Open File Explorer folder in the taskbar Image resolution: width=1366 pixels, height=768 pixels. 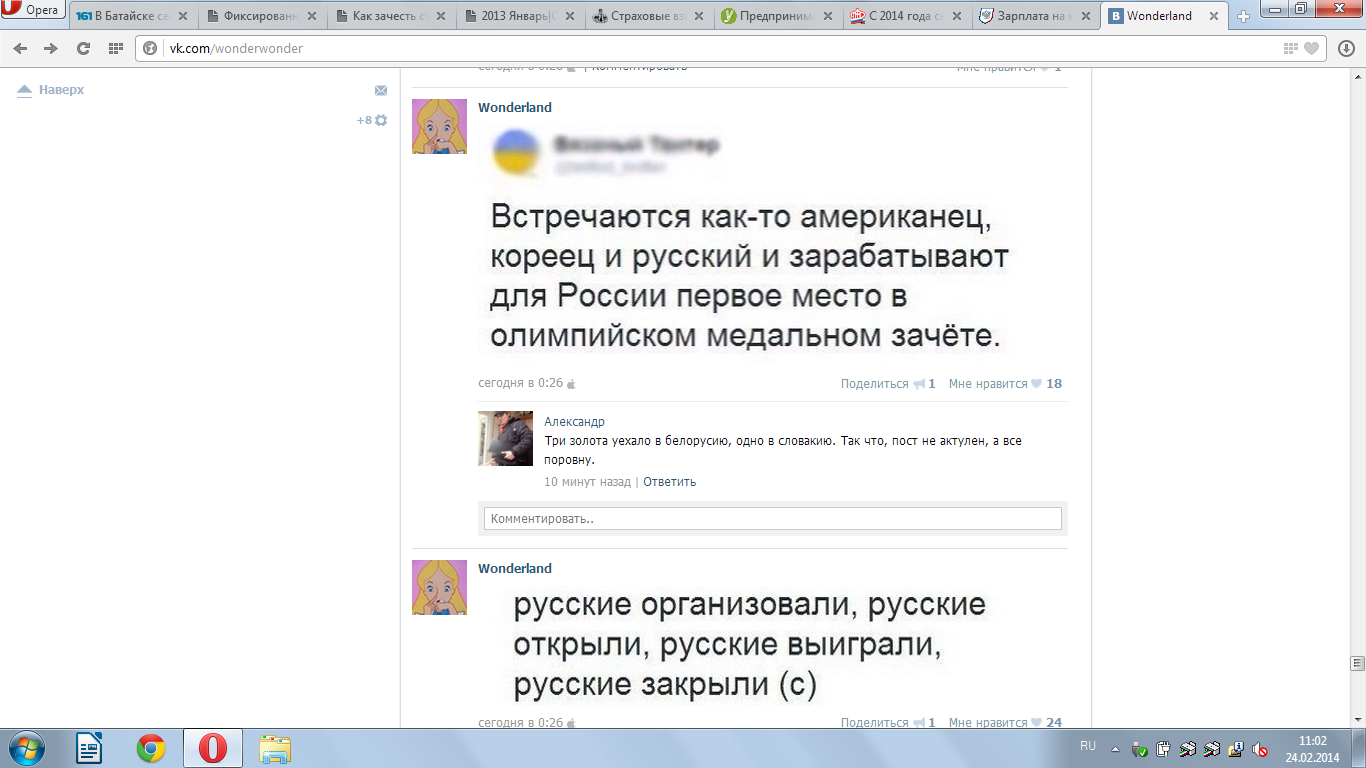275,748
